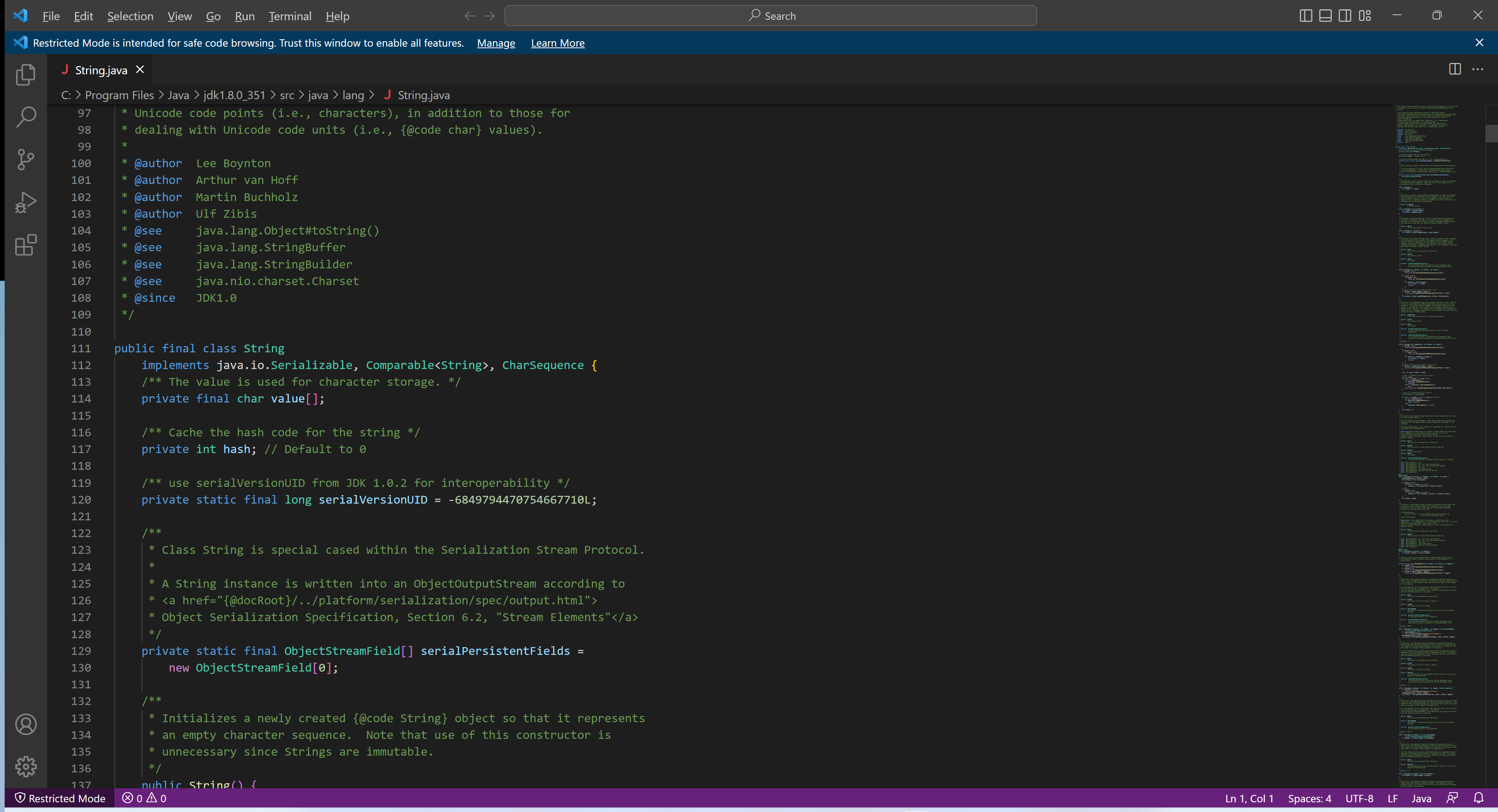Click the Terminal menu item
The height and width of the screenshot is (812, 1498).
point(289,15)
